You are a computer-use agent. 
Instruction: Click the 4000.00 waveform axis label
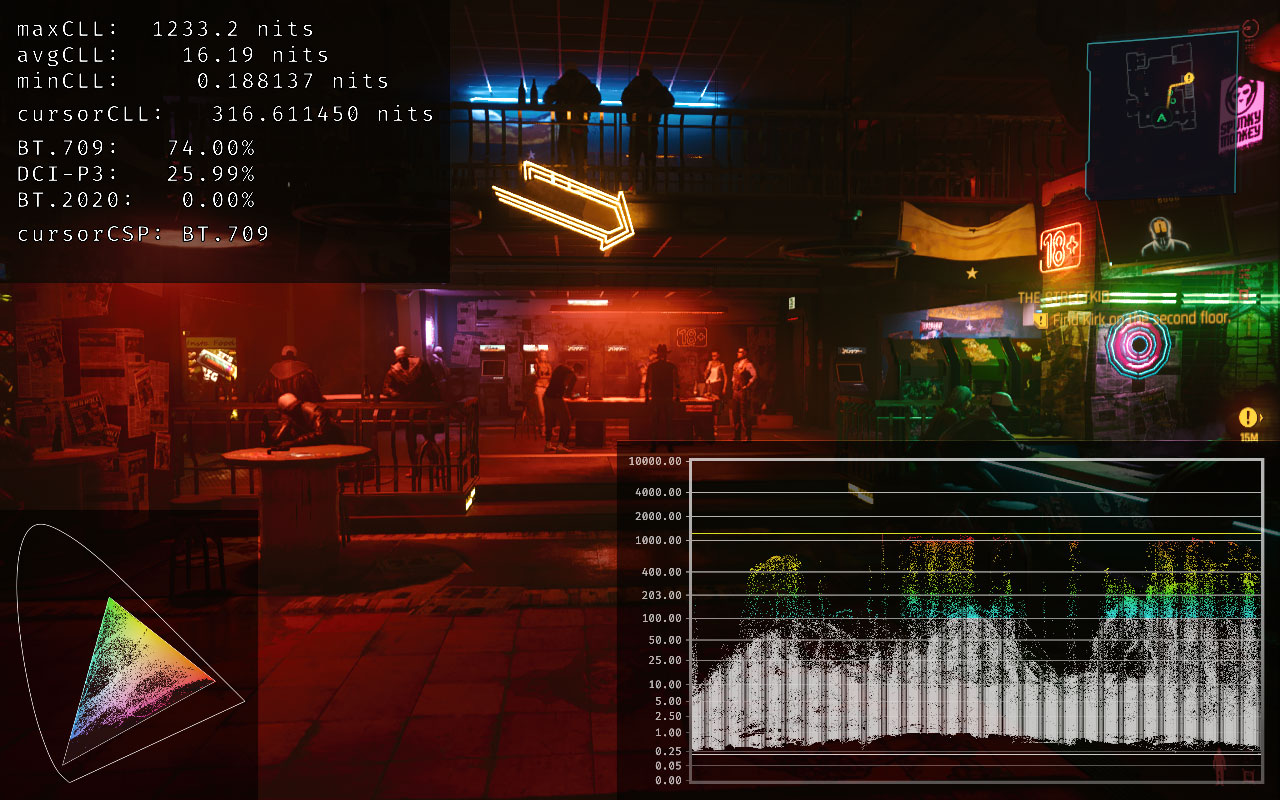click(659, 492)
